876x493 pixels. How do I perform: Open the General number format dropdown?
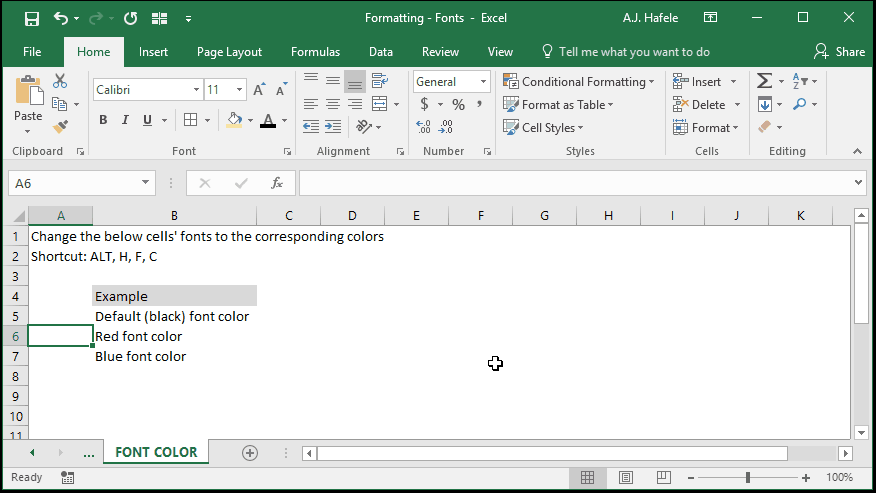(x=483, y=82)
